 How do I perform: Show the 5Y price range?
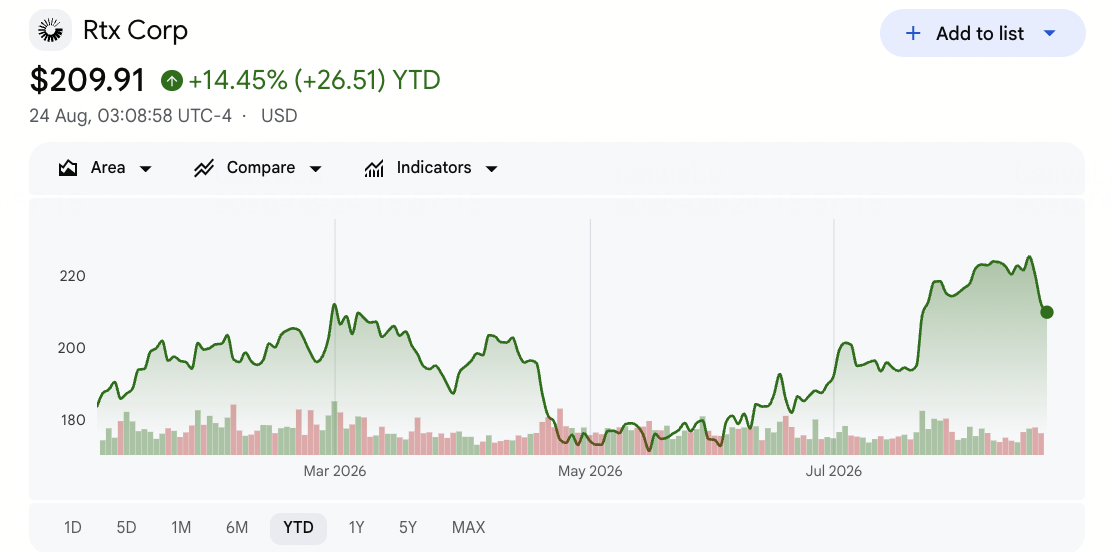pos(408,527)
